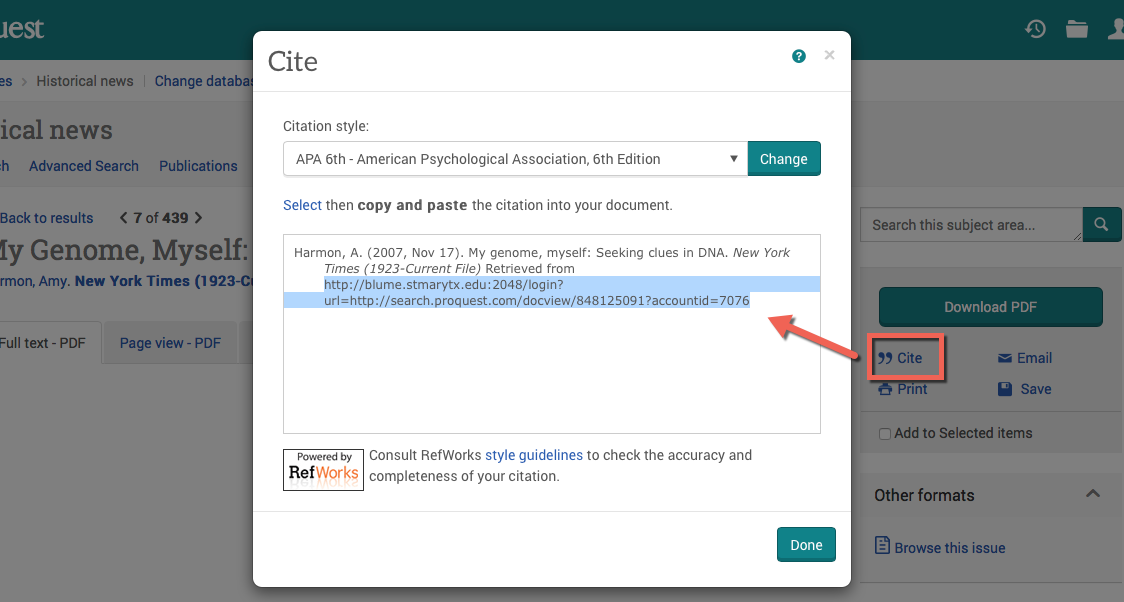
Task: Open Advanced Search
Action: click(84, 166)
